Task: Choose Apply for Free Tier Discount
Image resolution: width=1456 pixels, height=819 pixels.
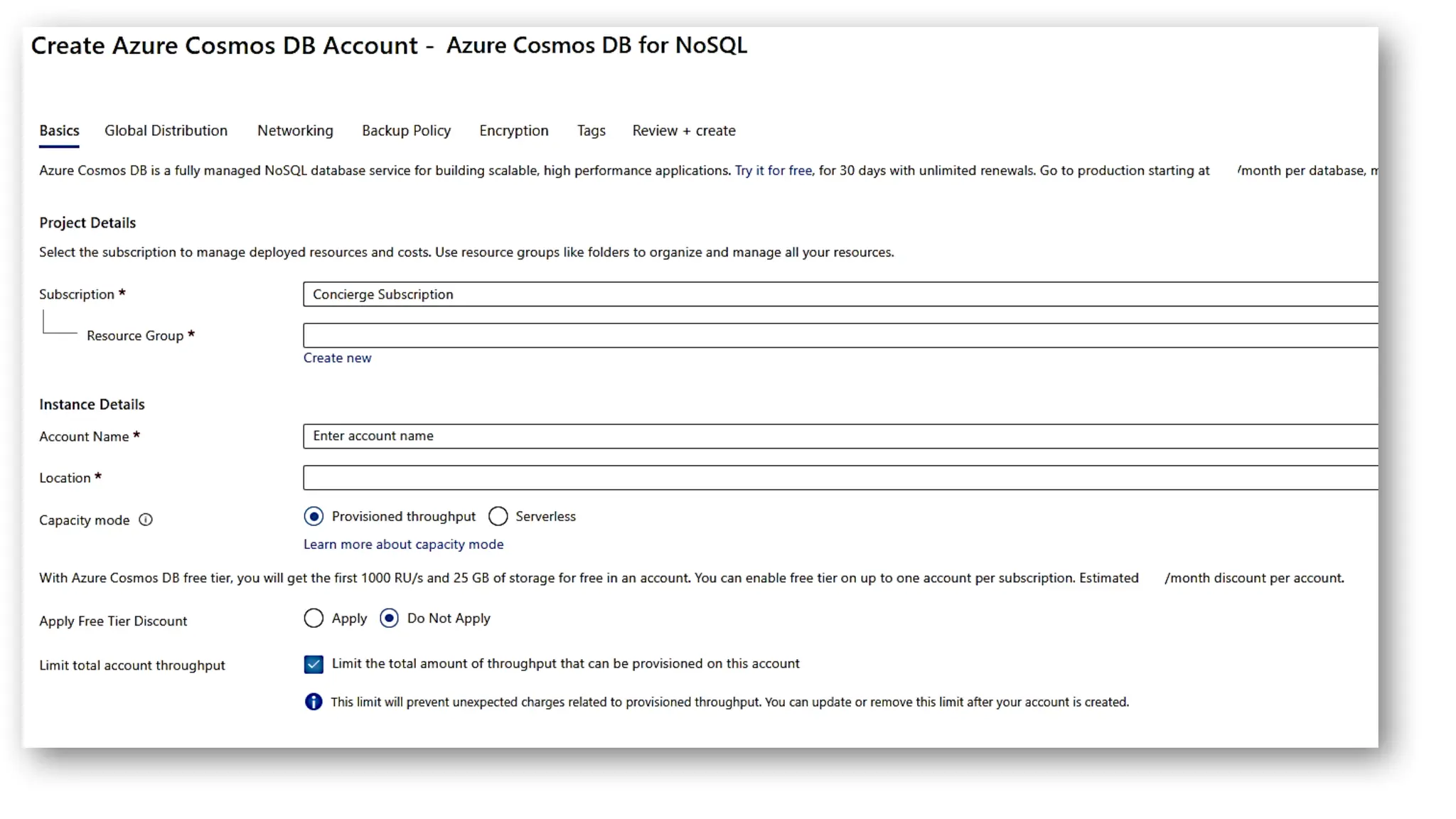Action: click(x=314, y=619)
